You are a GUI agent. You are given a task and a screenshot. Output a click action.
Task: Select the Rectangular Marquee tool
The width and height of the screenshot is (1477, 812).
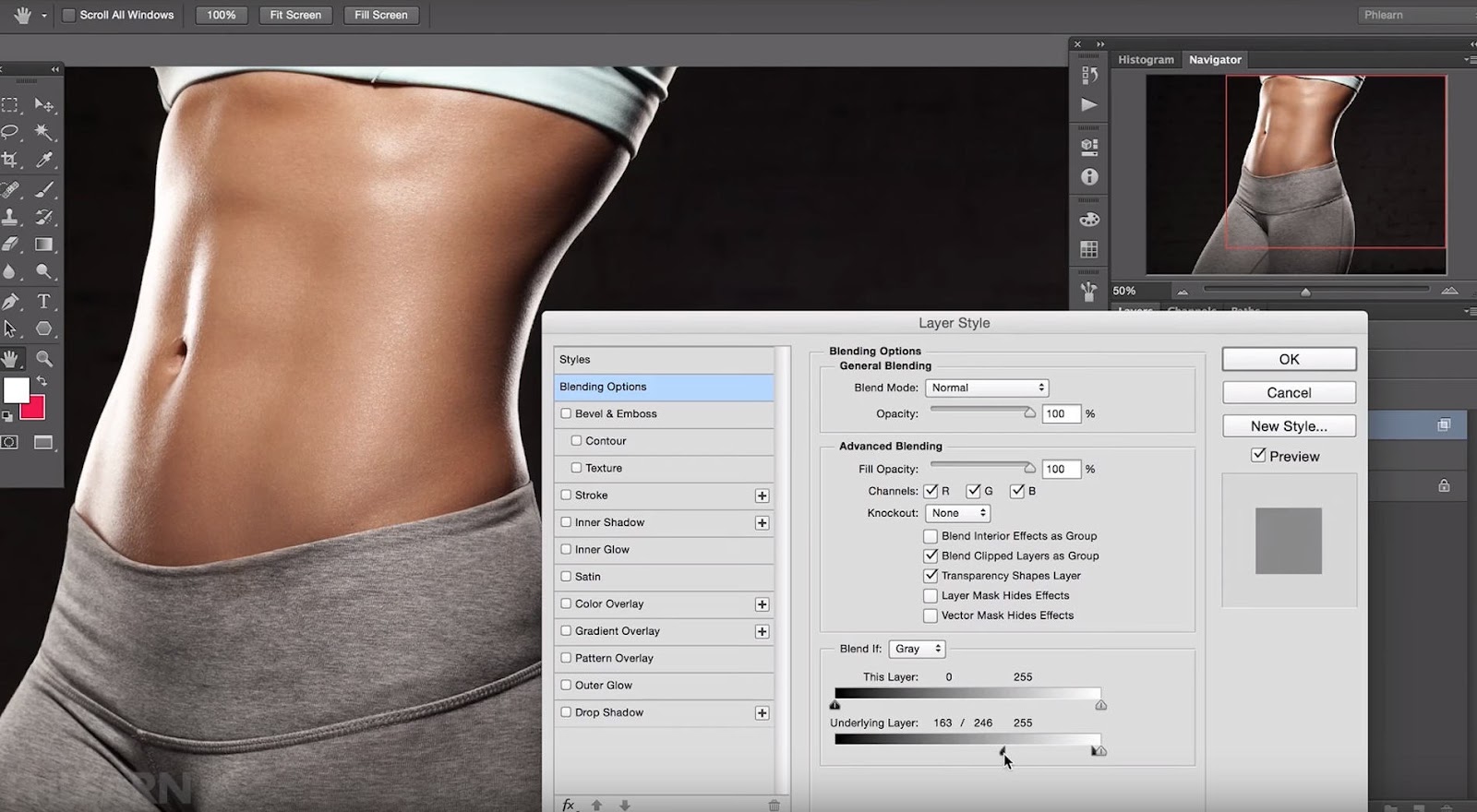10,105
